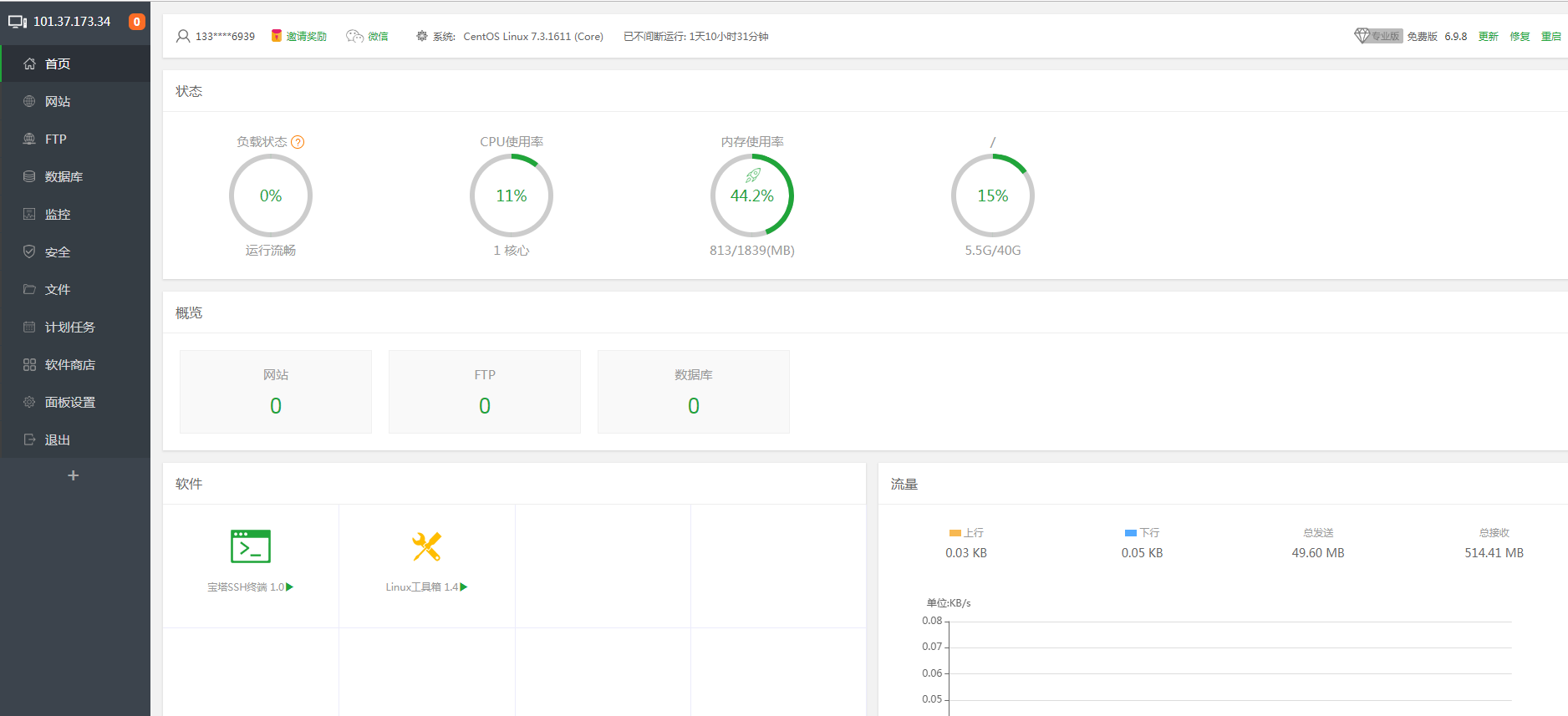Open the 宝塔SSH终端 terminal icon
Image resolution: width=1568 pixels, height=716 pixels.
(x=251, y=546)
